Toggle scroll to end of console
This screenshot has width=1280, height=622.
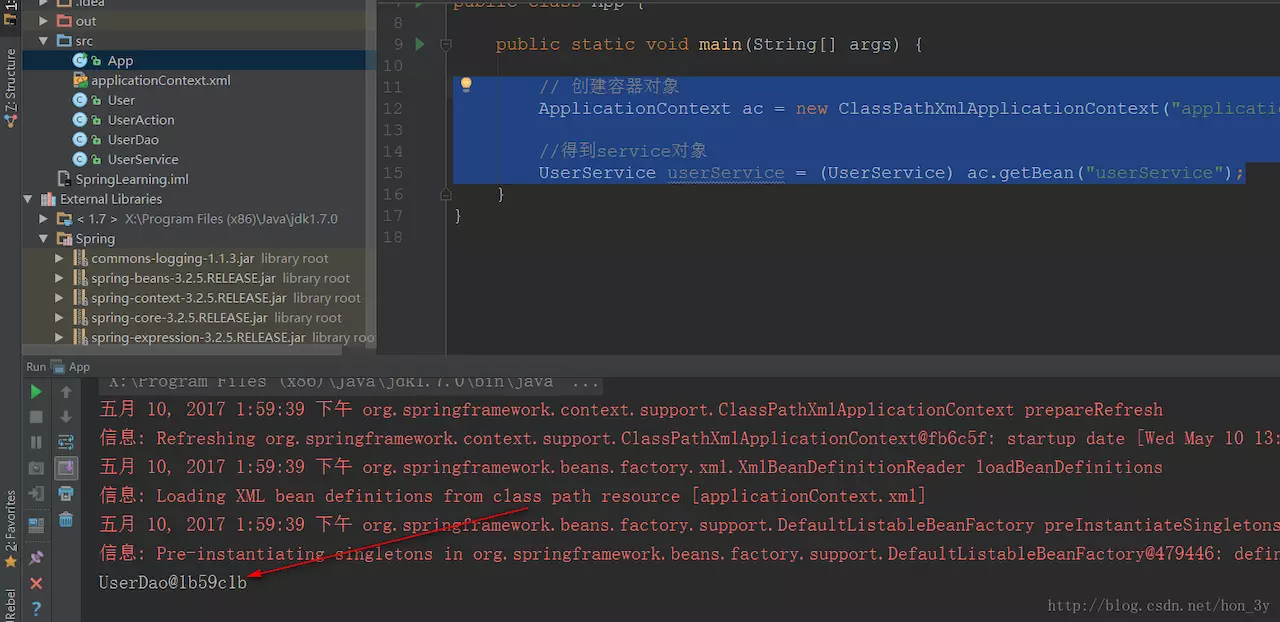[x=66, y=467]
